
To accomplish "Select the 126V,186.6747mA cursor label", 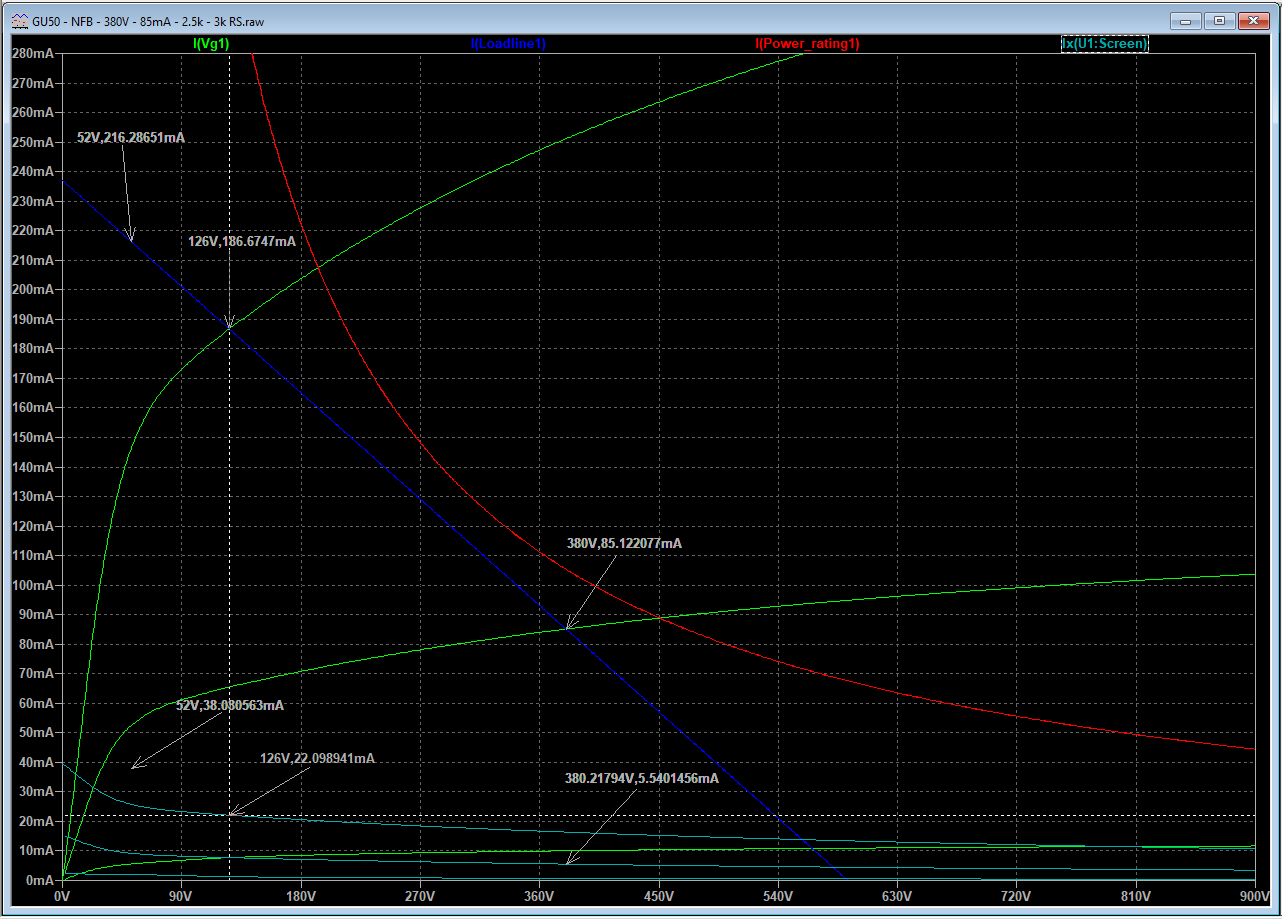I will pos(242,241).
